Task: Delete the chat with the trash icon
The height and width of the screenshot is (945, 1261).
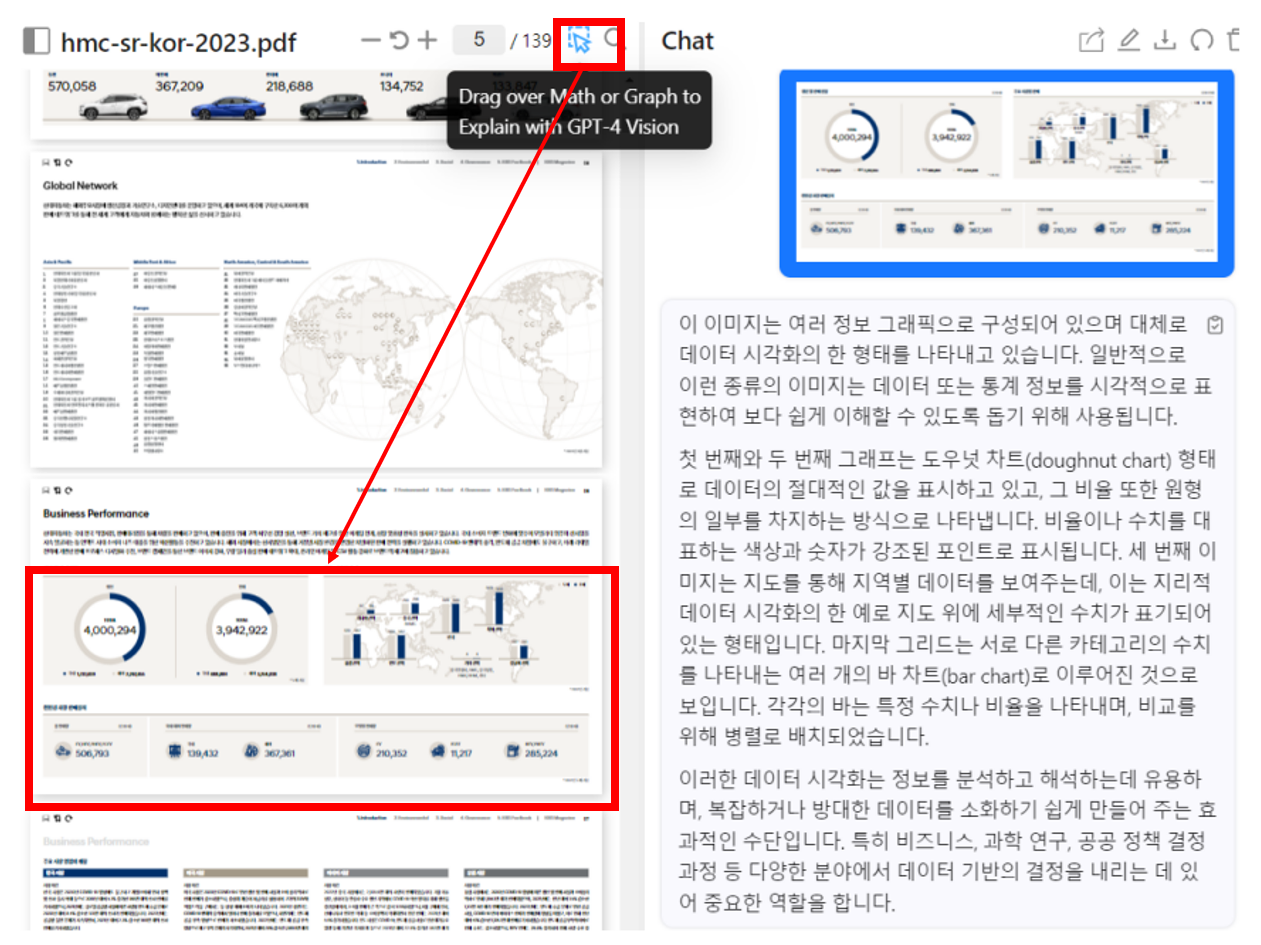Action: point(1234,40)
